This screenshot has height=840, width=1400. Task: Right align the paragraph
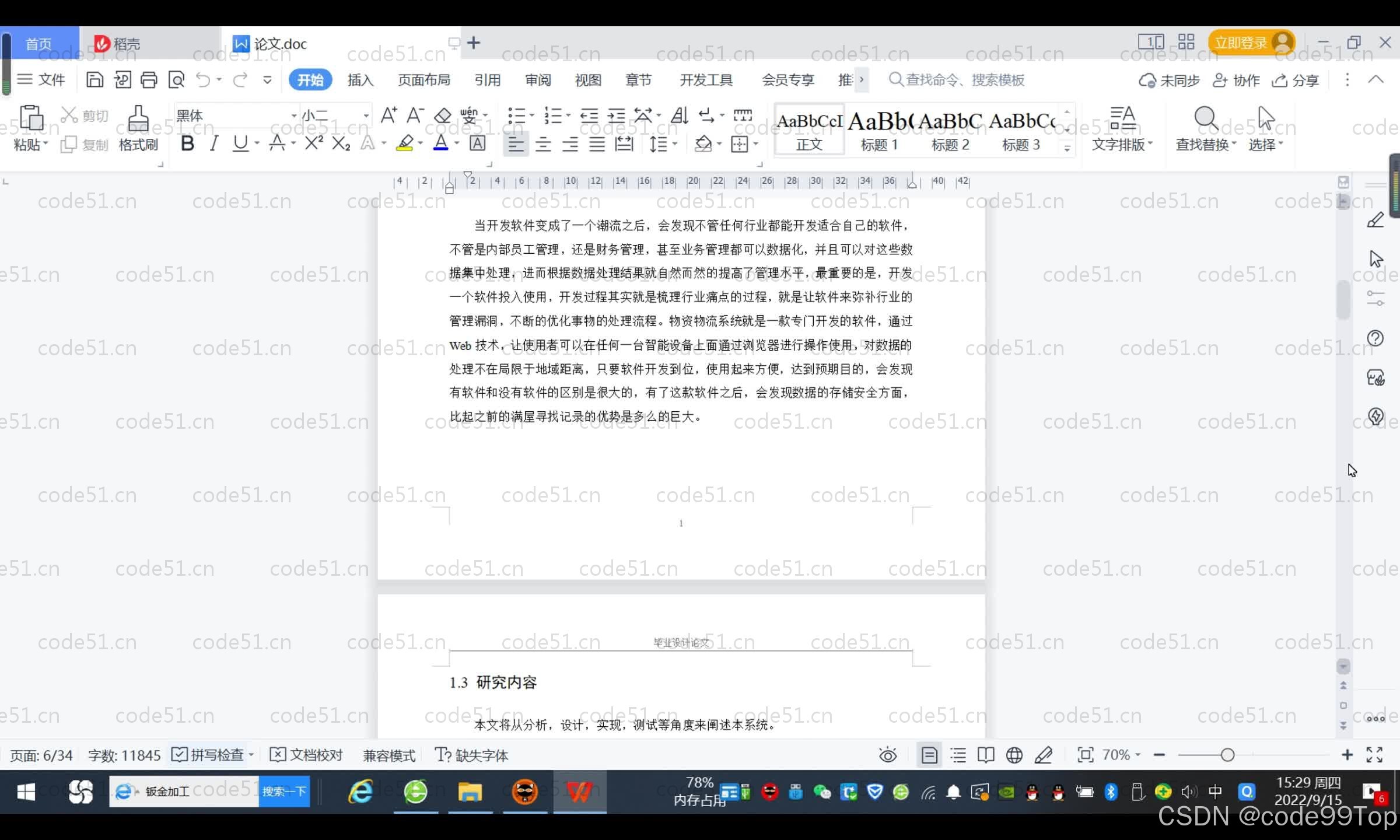click(570, 143)
